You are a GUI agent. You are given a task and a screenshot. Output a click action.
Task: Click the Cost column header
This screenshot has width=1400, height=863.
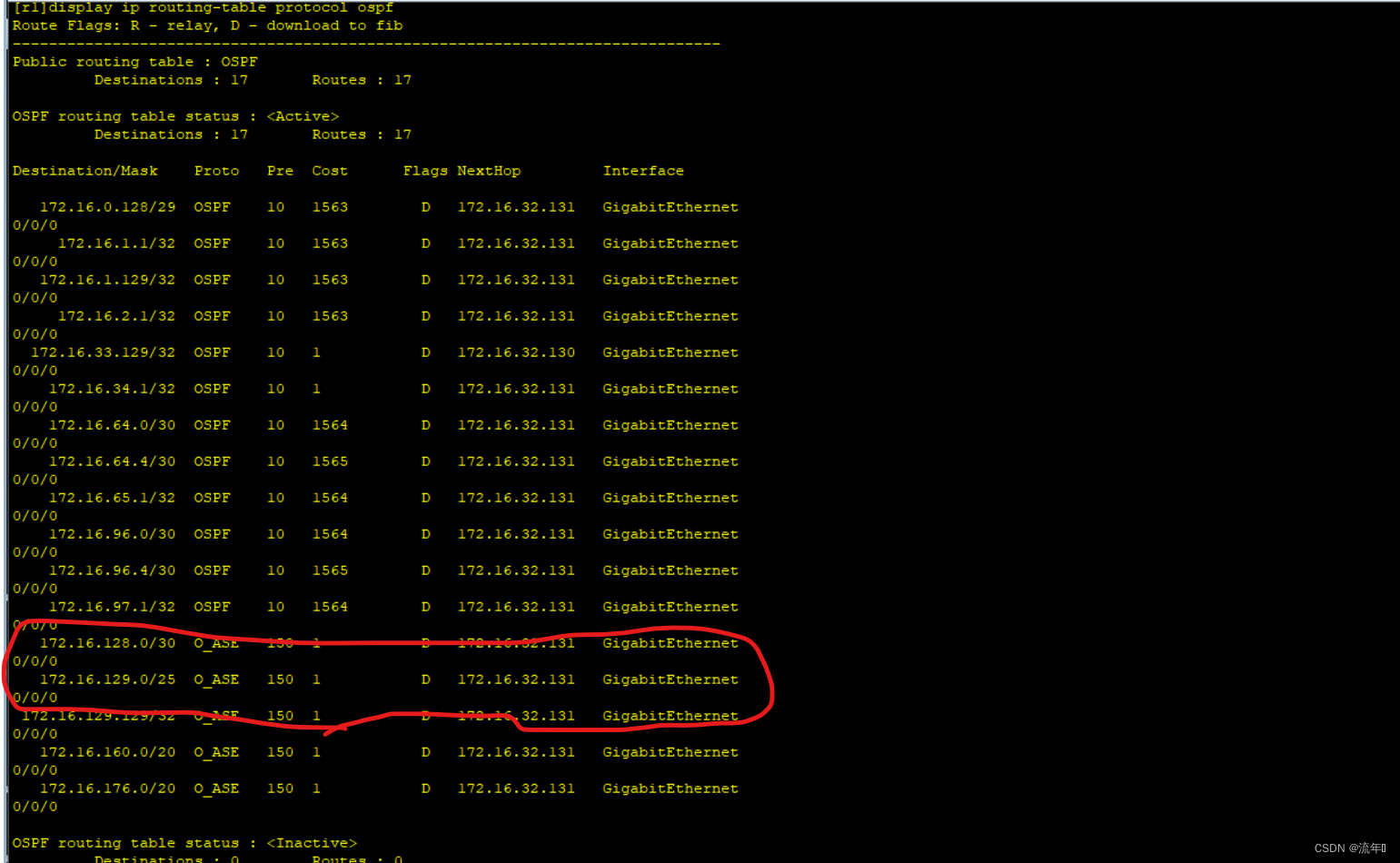330,171
